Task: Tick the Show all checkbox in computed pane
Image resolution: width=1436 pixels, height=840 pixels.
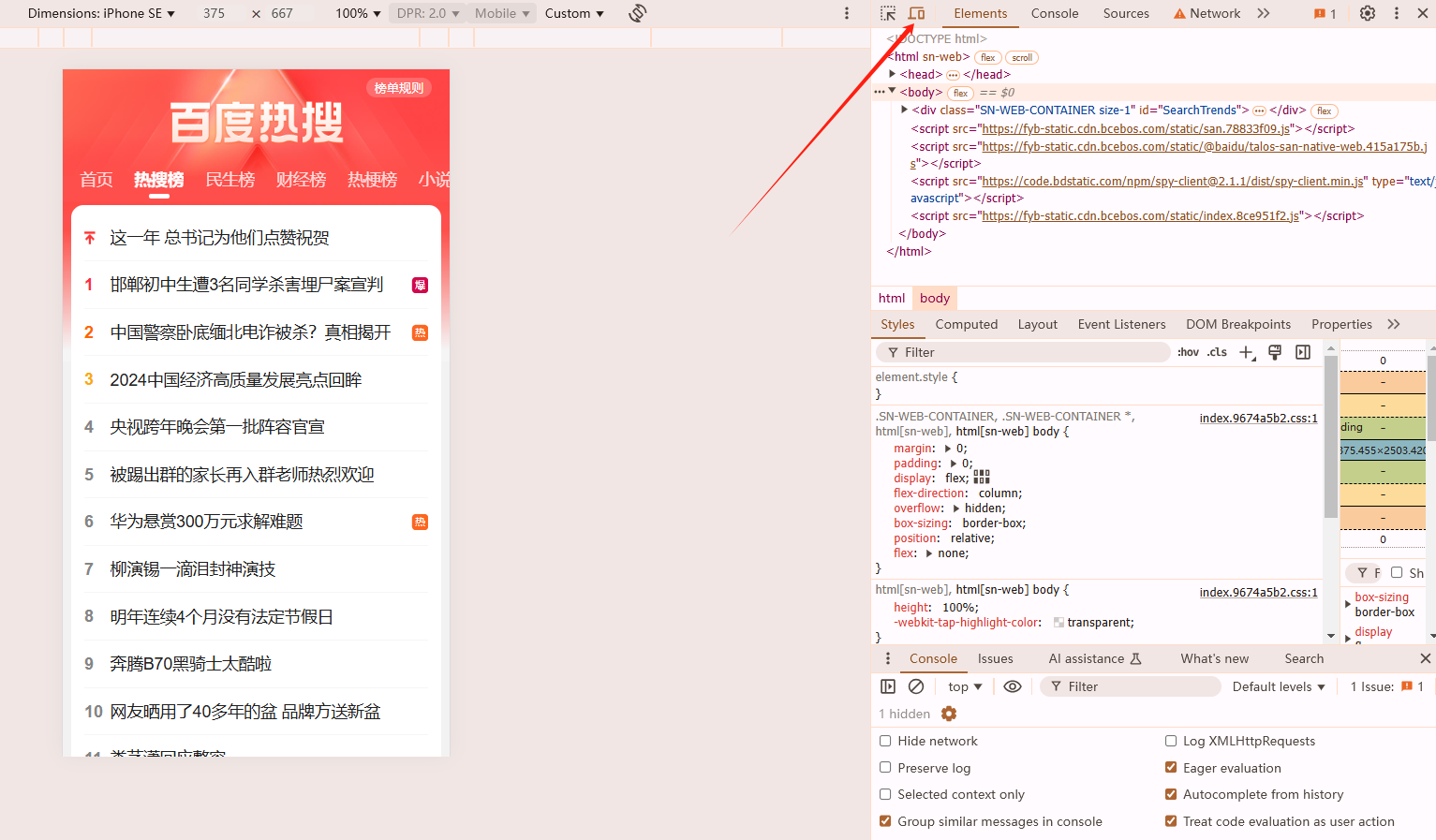Action: (1397, 572)
